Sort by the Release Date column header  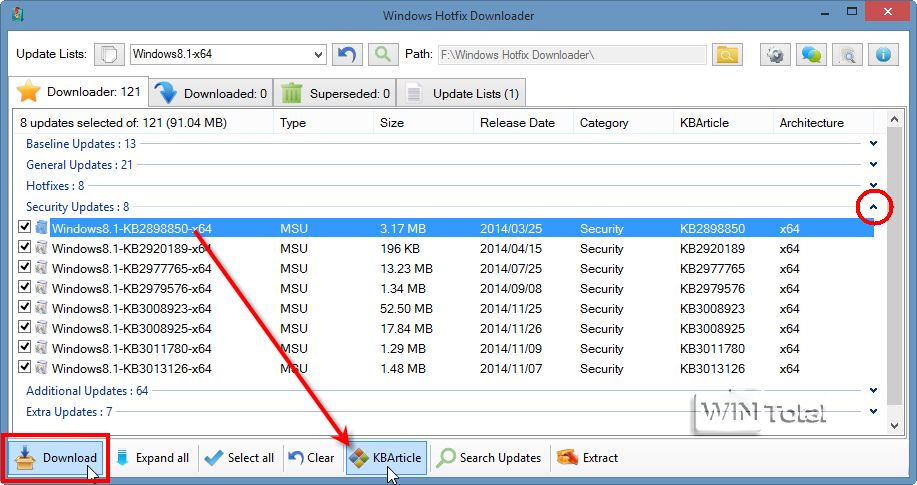coord(523,123)
